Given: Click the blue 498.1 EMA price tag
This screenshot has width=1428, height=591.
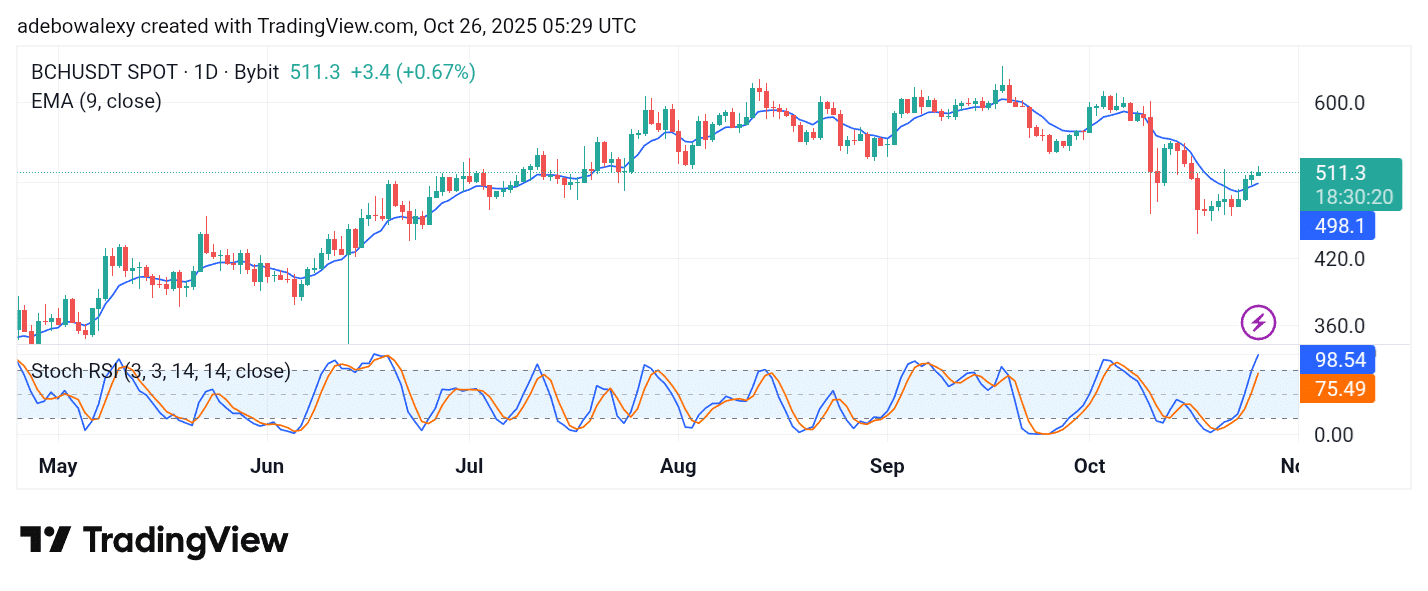Looking at the screenshot, I should (x=1337, y=226).
